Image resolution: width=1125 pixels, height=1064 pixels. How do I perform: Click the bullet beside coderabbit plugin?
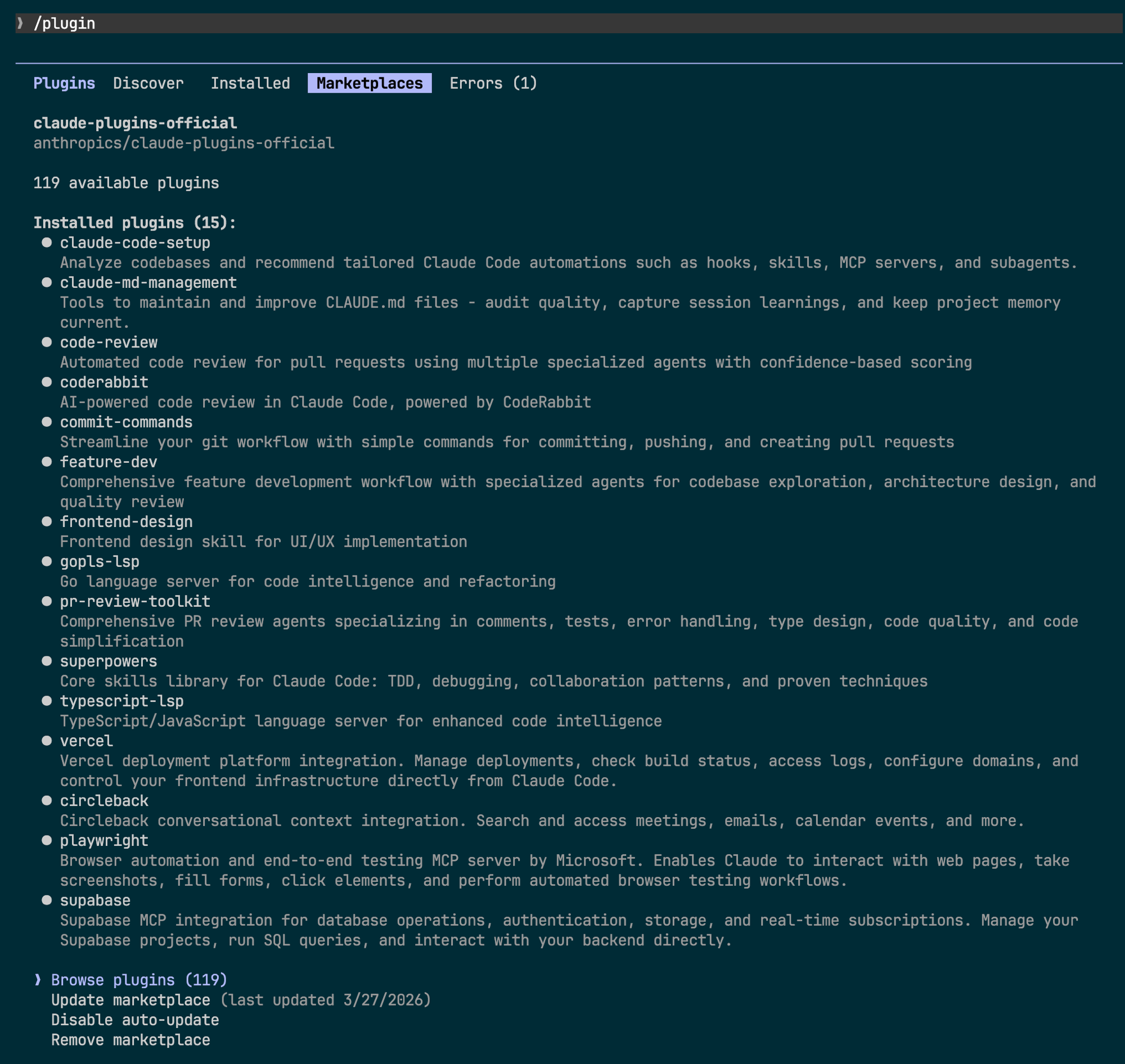[47, 382]
